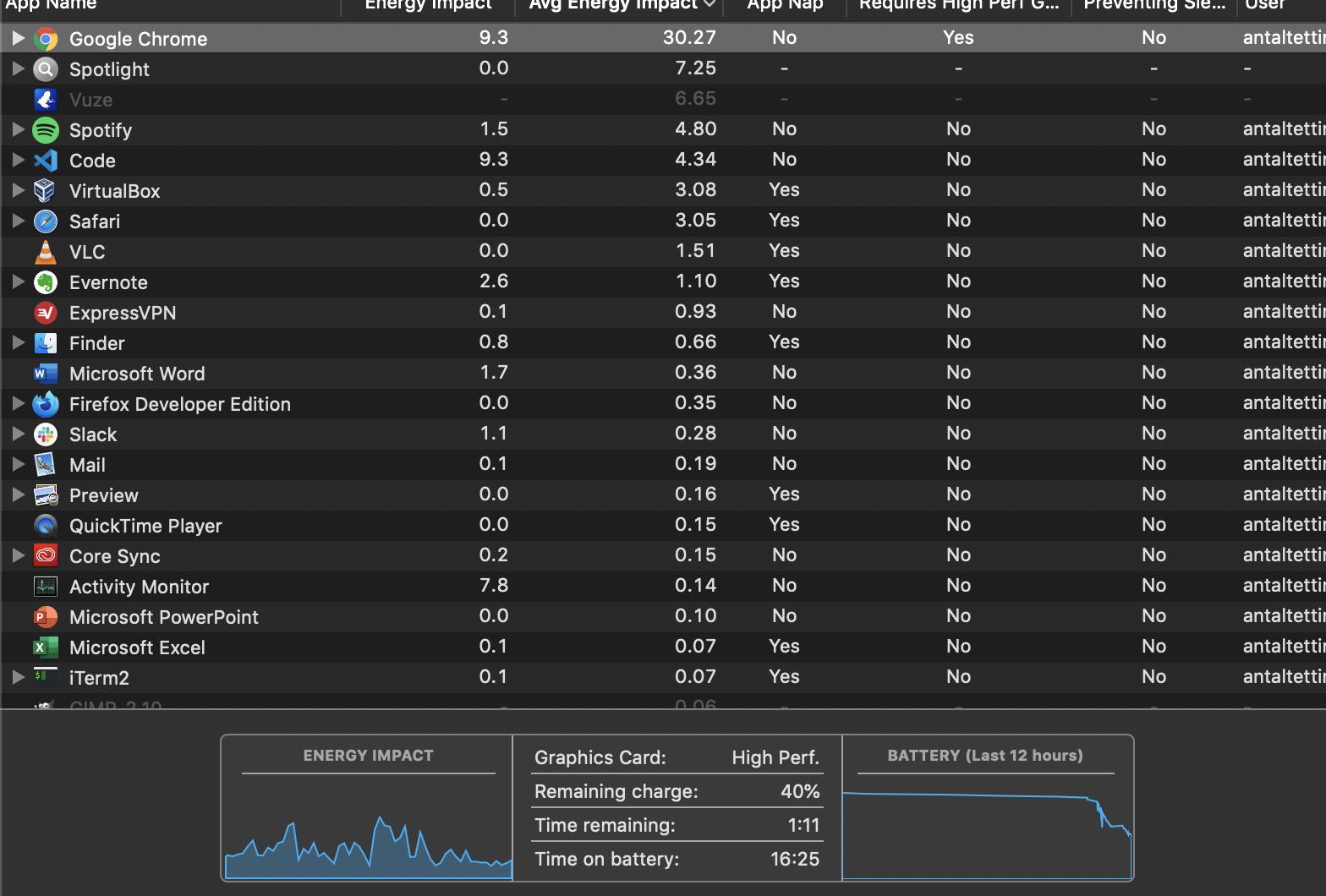Expand the Firefox Developer Edition row
1326x896 pixels.
(x=18, y=403)
